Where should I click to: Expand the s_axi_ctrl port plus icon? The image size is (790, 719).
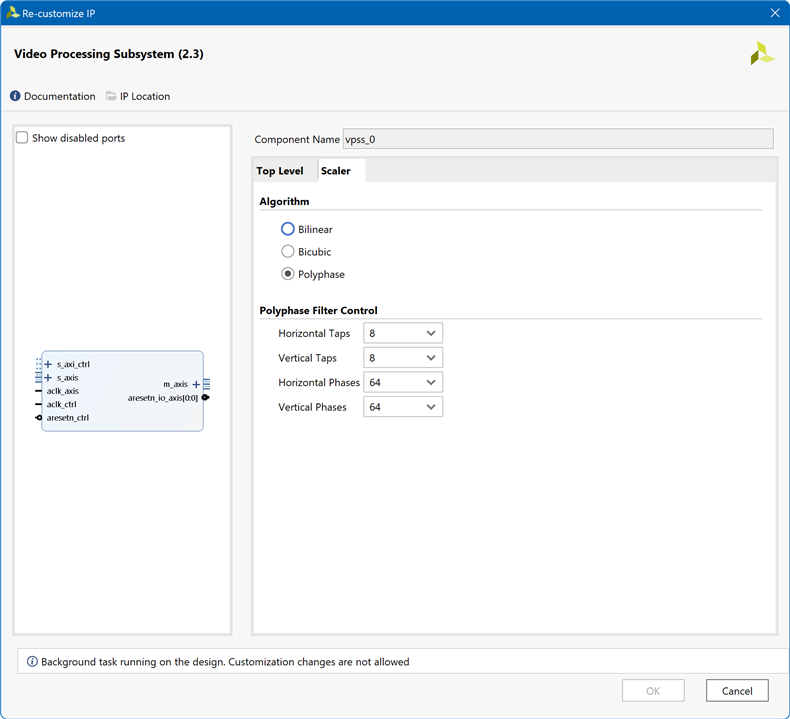pyautogui.click(x=48, y=364)
